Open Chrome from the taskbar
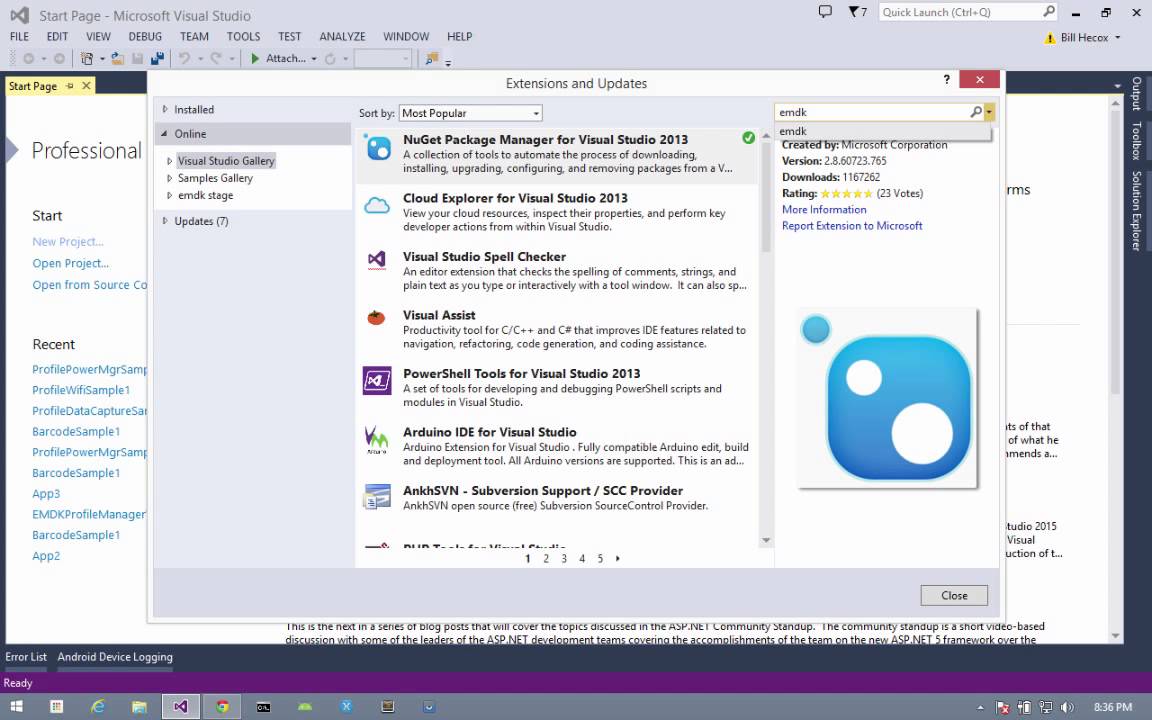Screen dimensions: 1152x720 [222, 707]
